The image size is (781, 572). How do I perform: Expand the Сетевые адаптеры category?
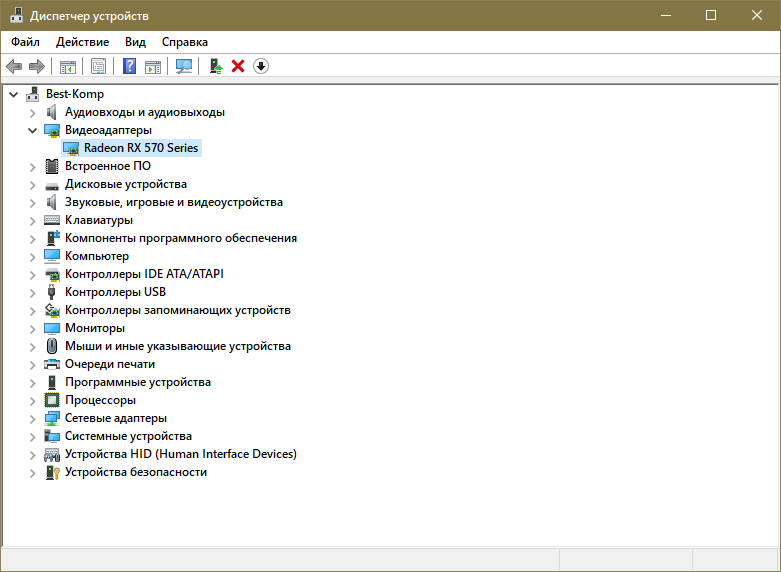(x=33, y=419)
